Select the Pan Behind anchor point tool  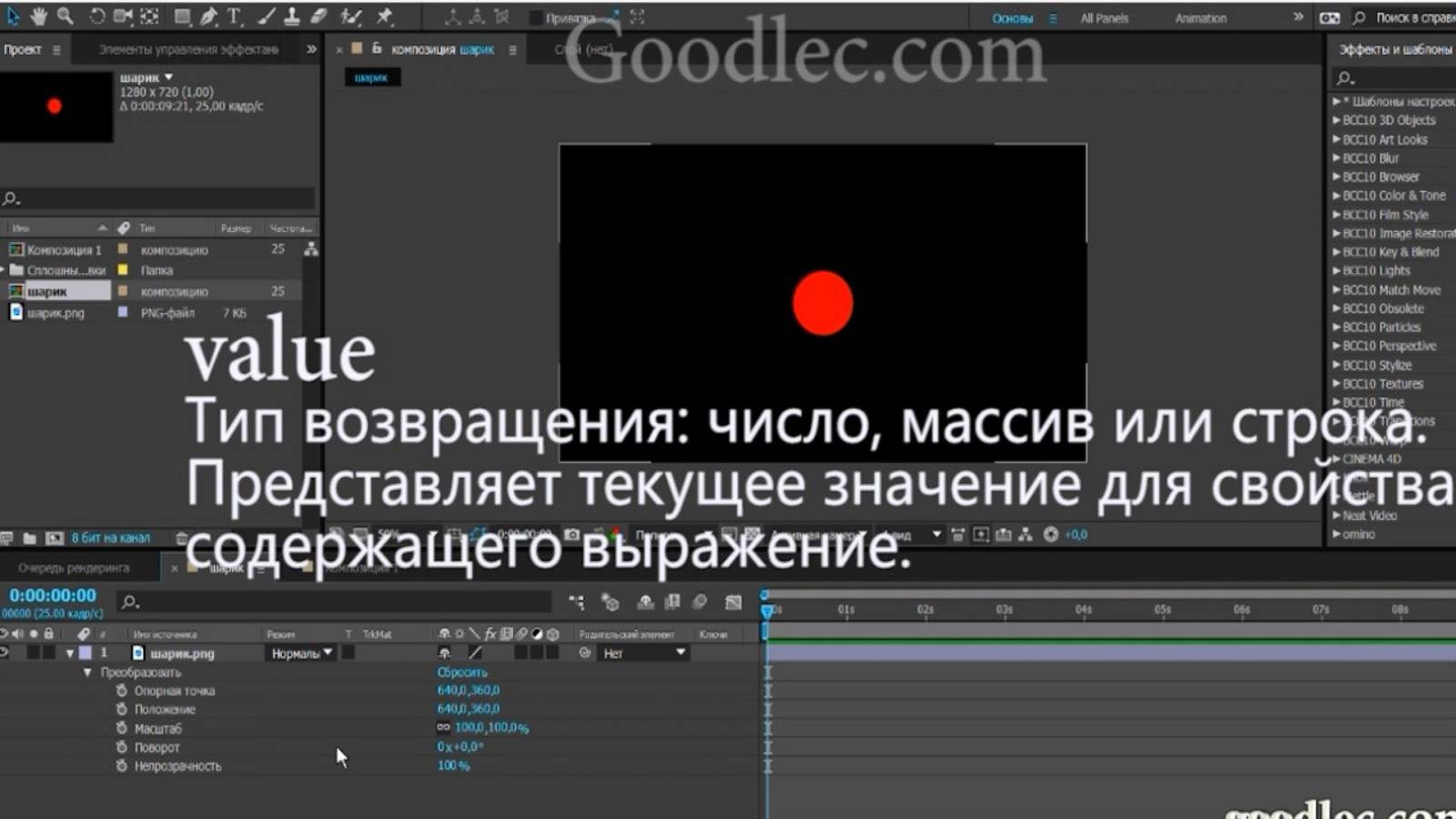(x=150, y=16)
